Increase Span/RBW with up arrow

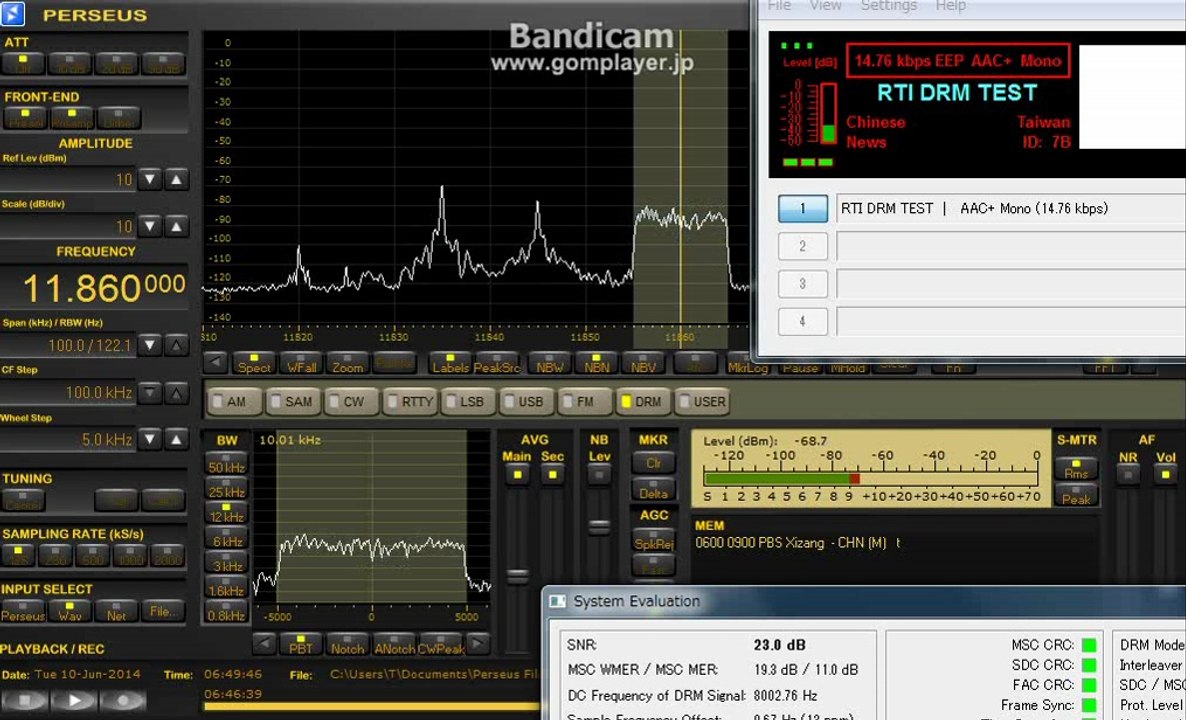(x=176, y=346)
